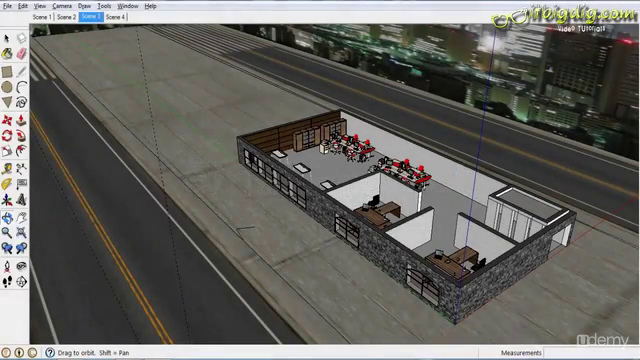Select the Pan hand tool

[21, 218]
